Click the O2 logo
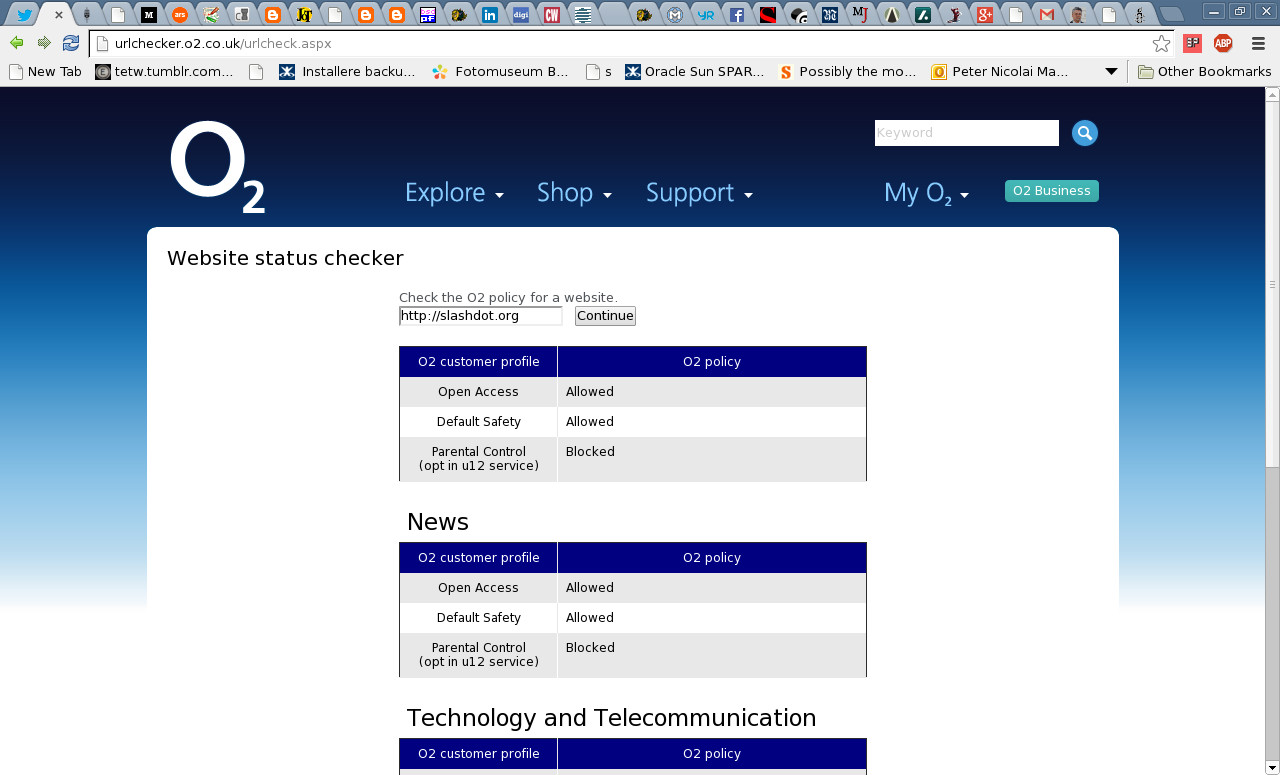 [217, 168]
